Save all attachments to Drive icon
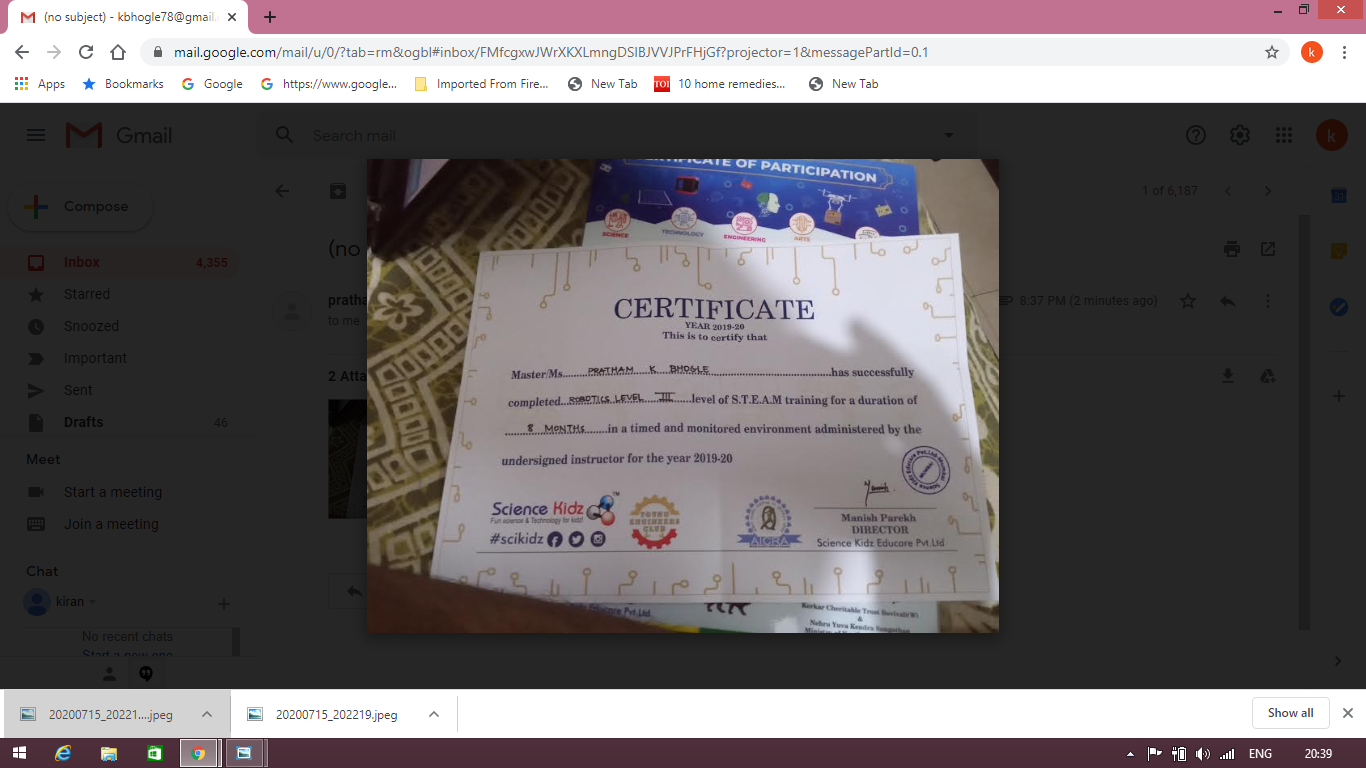The height and width of the screenshot is (768, 1366). [x=1268, y=376]
